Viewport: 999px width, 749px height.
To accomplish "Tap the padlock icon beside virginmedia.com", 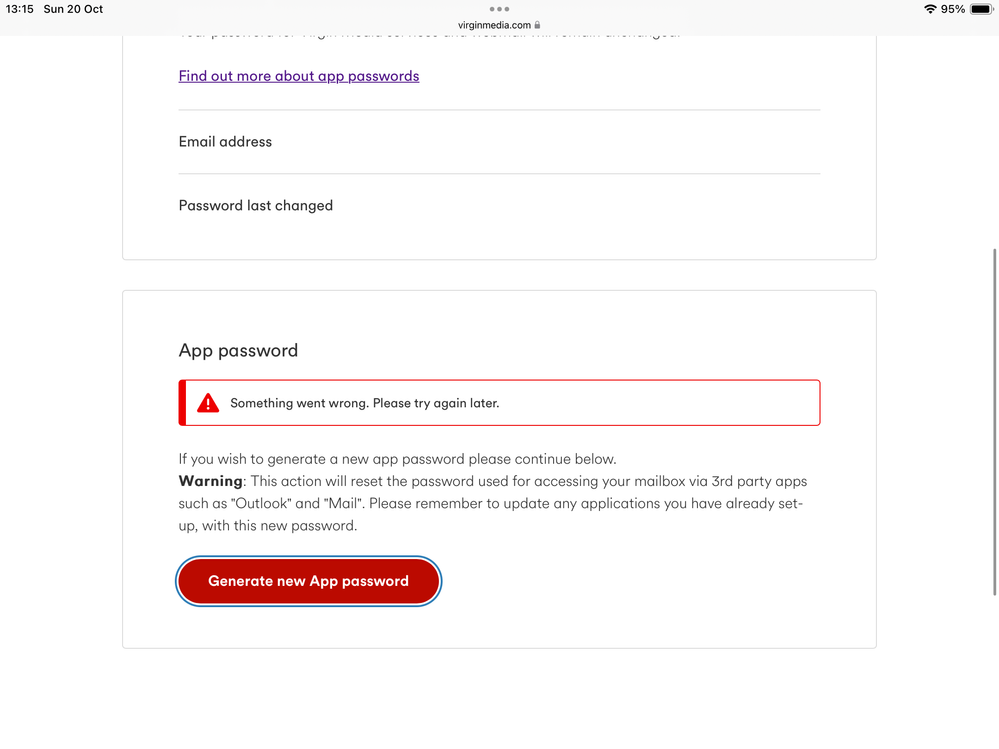I will (537, 25).
